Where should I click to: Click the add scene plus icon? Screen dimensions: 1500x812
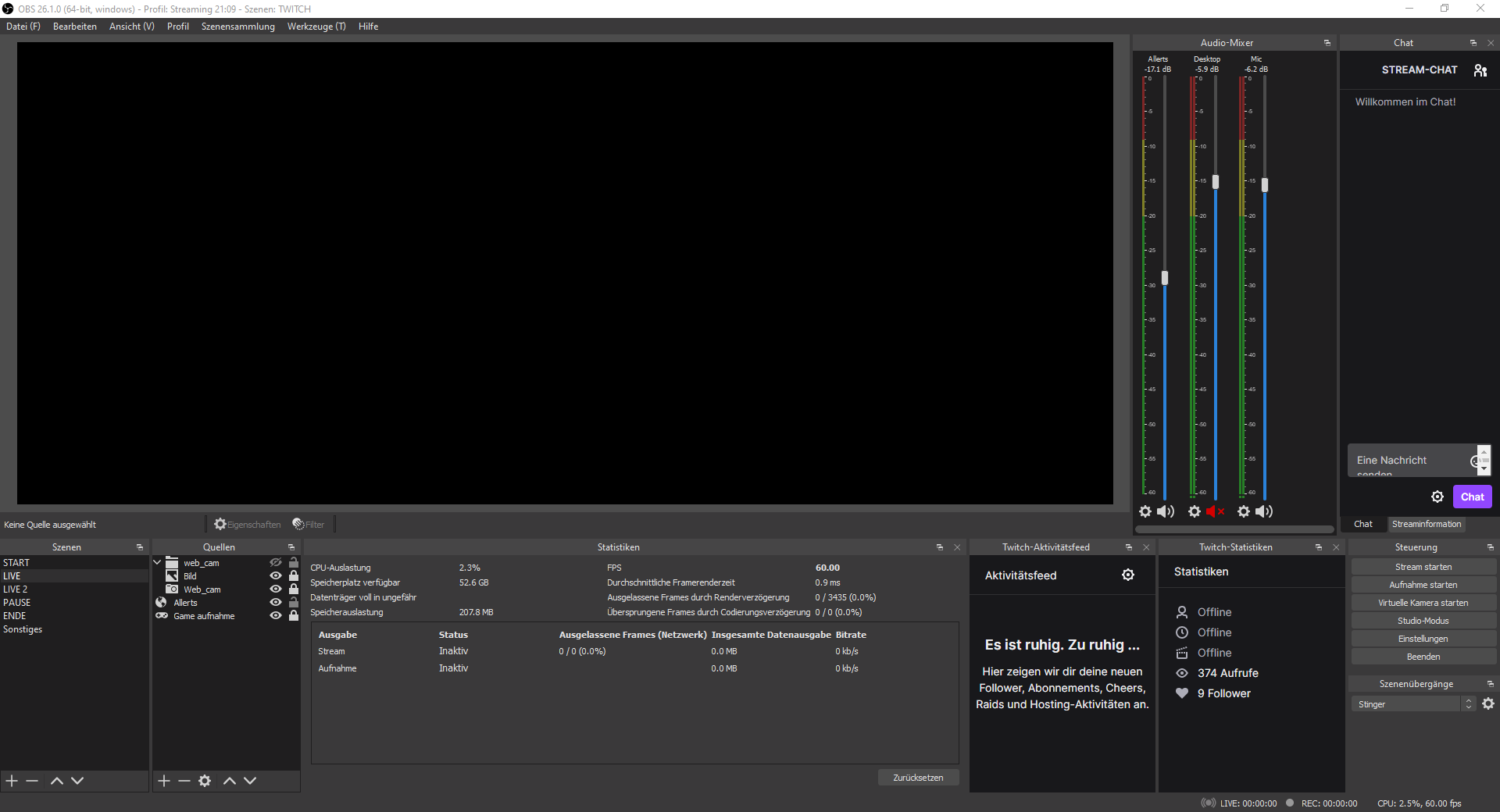pos(12,781)
